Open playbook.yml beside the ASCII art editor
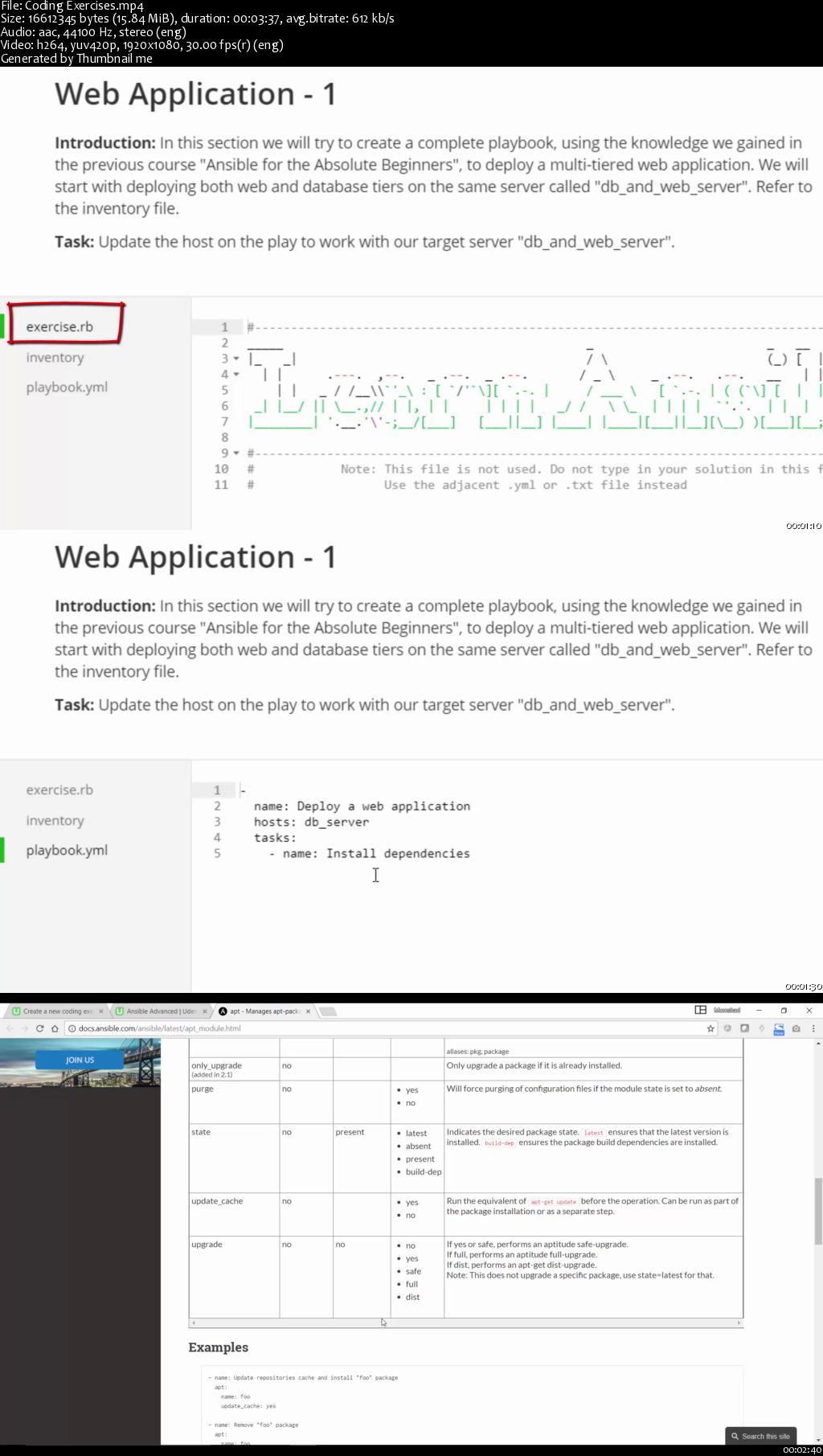 tap(67, 387)
